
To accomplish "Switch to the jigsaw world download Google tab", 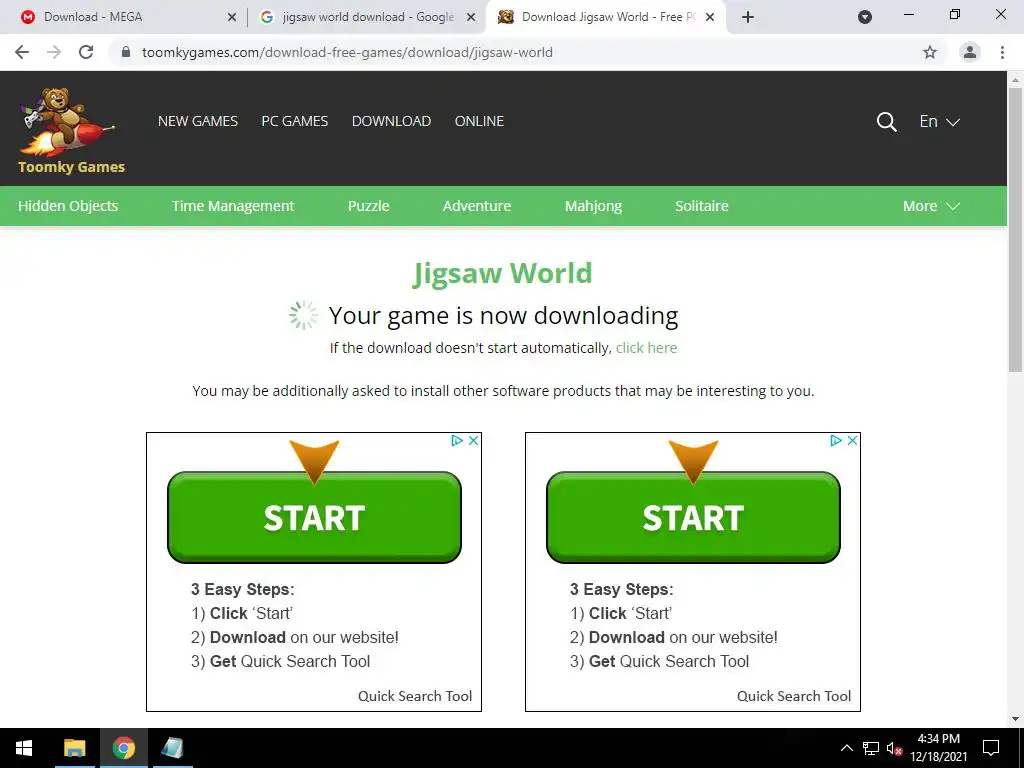I will 368,17.
